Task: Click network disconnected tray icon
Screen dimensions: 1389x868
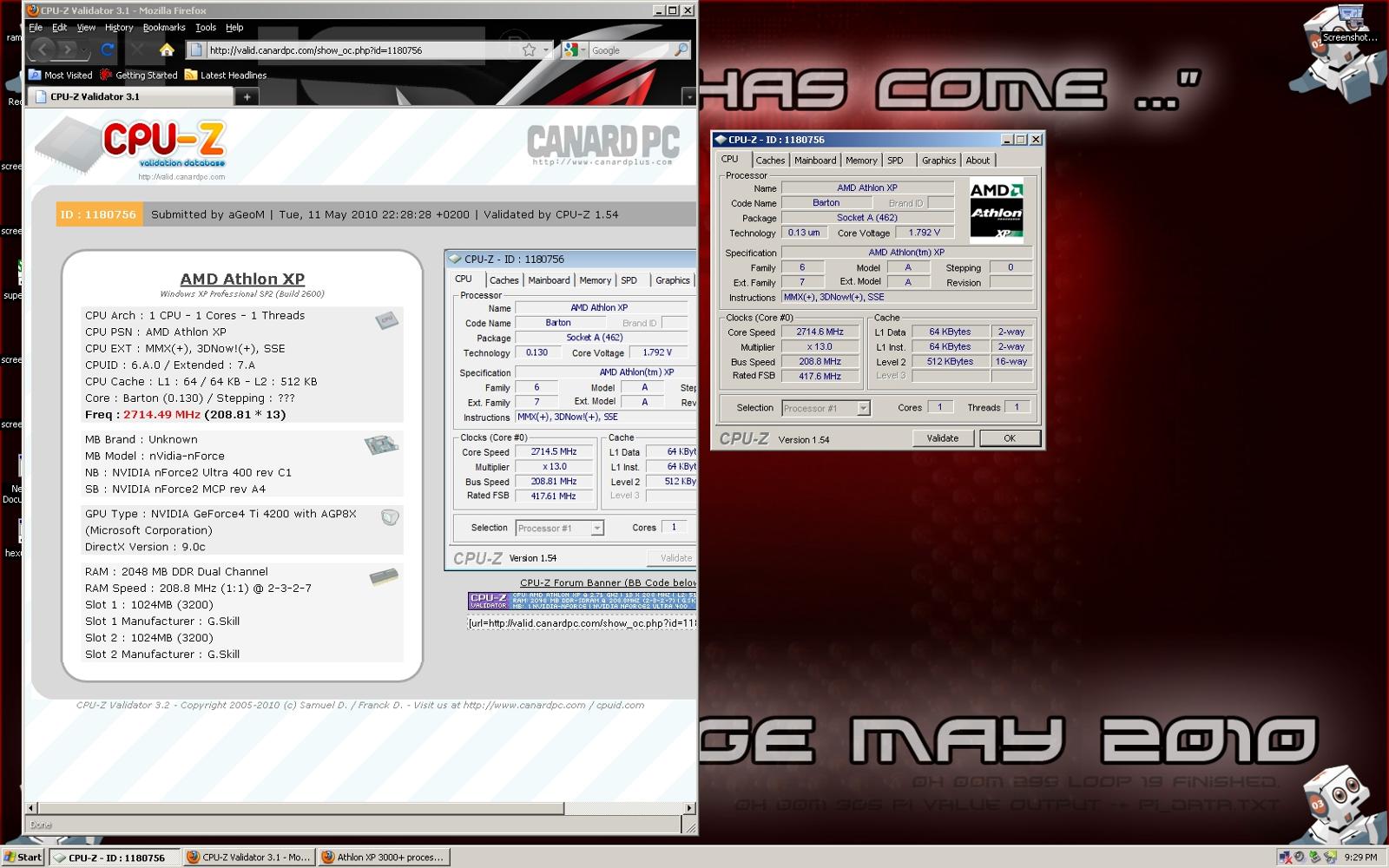Action: coord(1285,857)
